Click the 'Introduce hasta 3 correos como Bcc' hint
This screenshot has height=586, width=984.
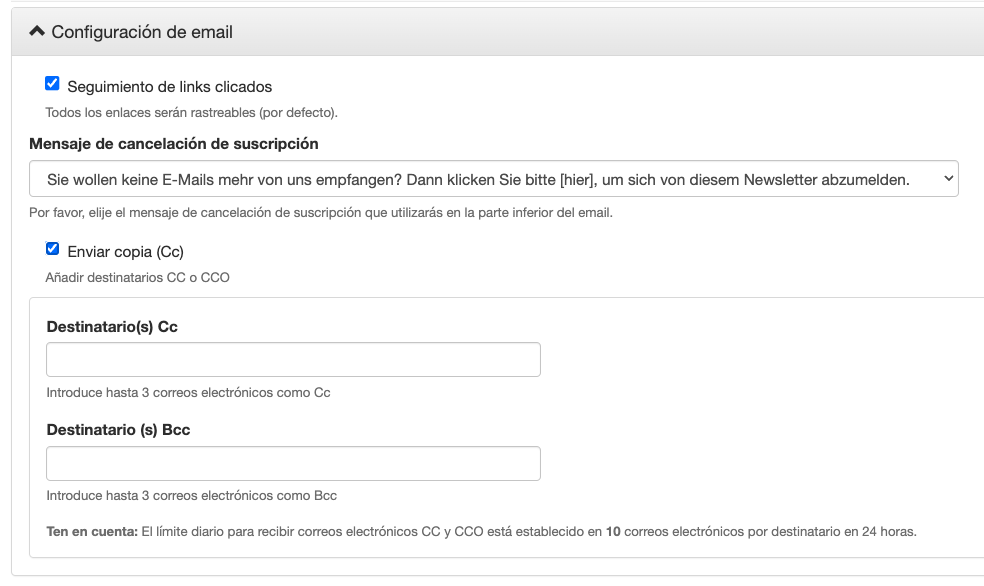[191, 496]
